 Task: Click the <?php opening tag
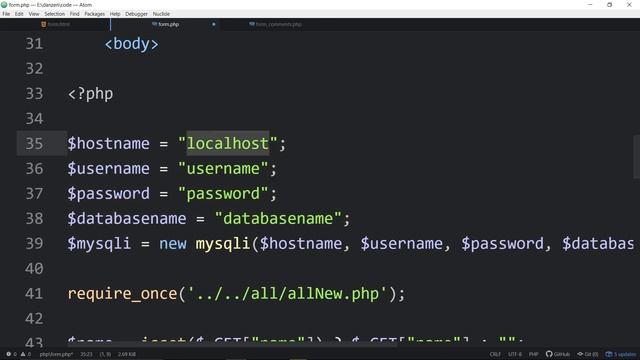pos(91,94)
